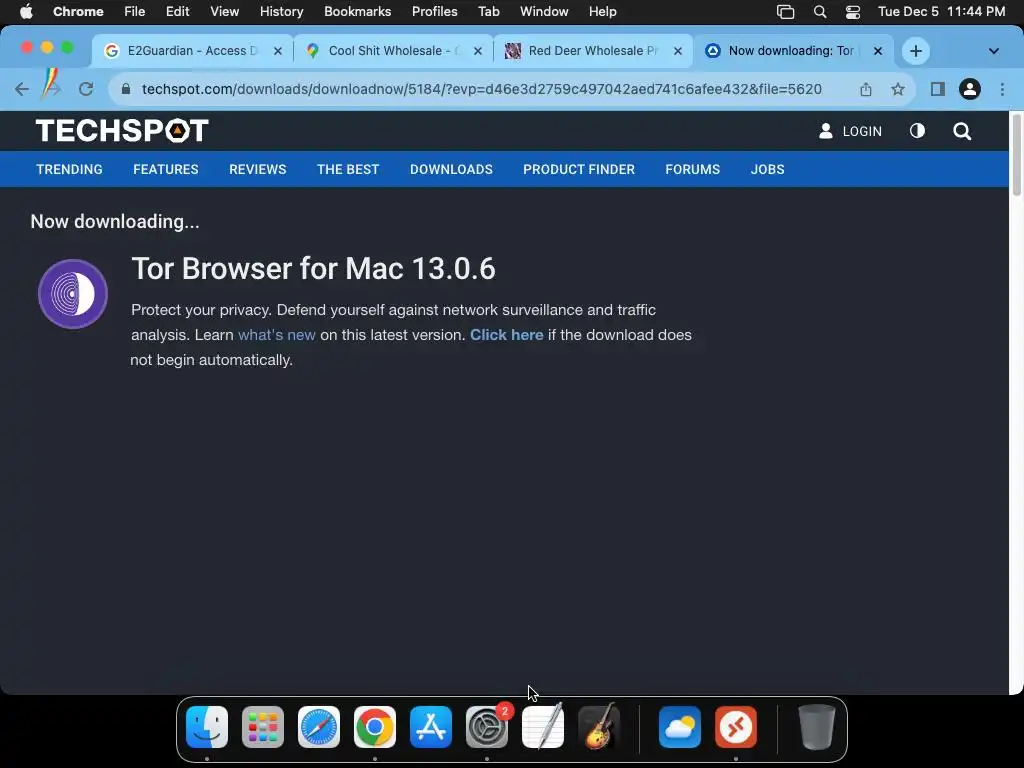Screen dimensions: 1024x768
Task: Open PRODUCT FINDER page
Action: (x=579, y=169)
